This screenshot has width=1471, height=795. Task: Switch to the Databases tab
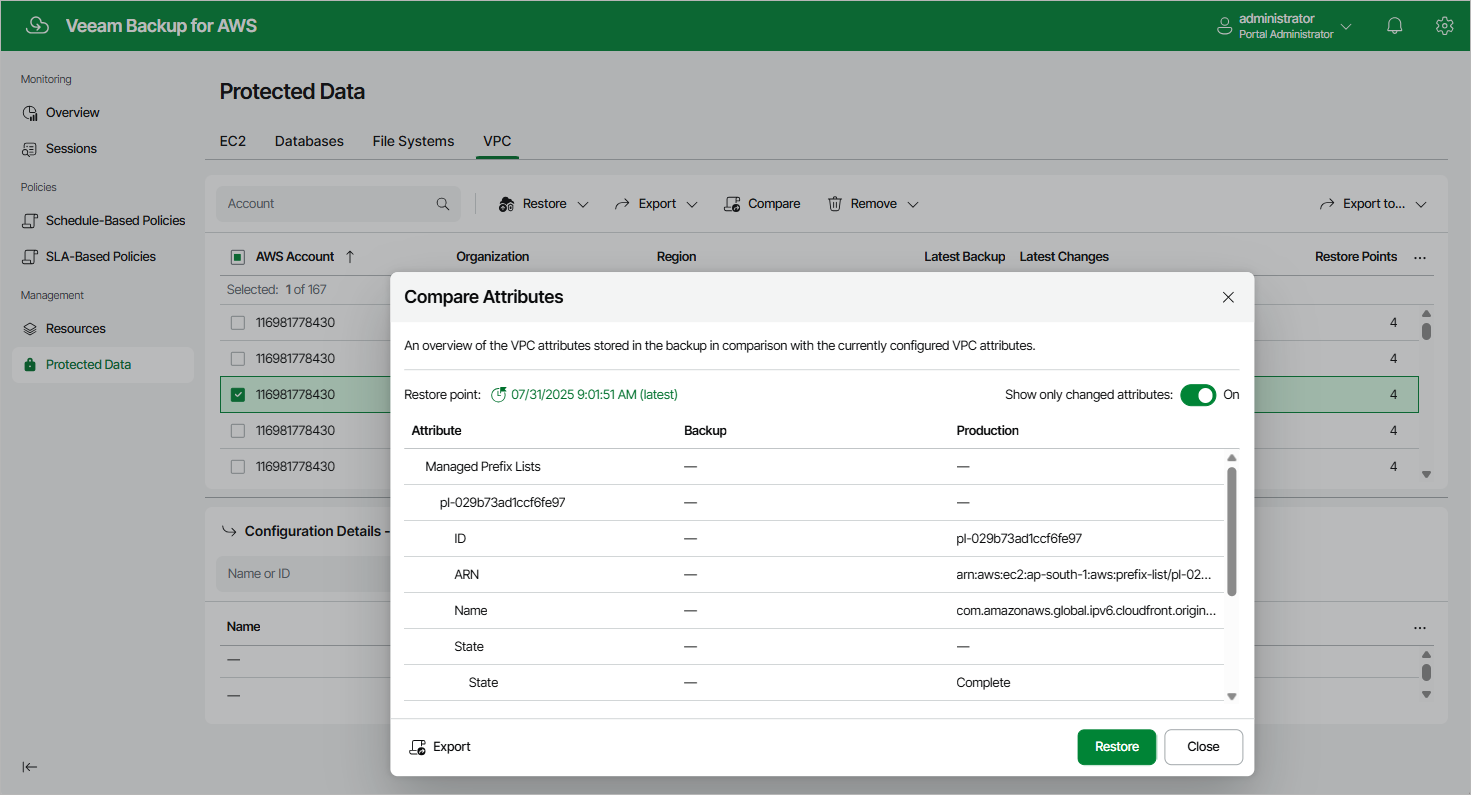[x=309, y=142]
